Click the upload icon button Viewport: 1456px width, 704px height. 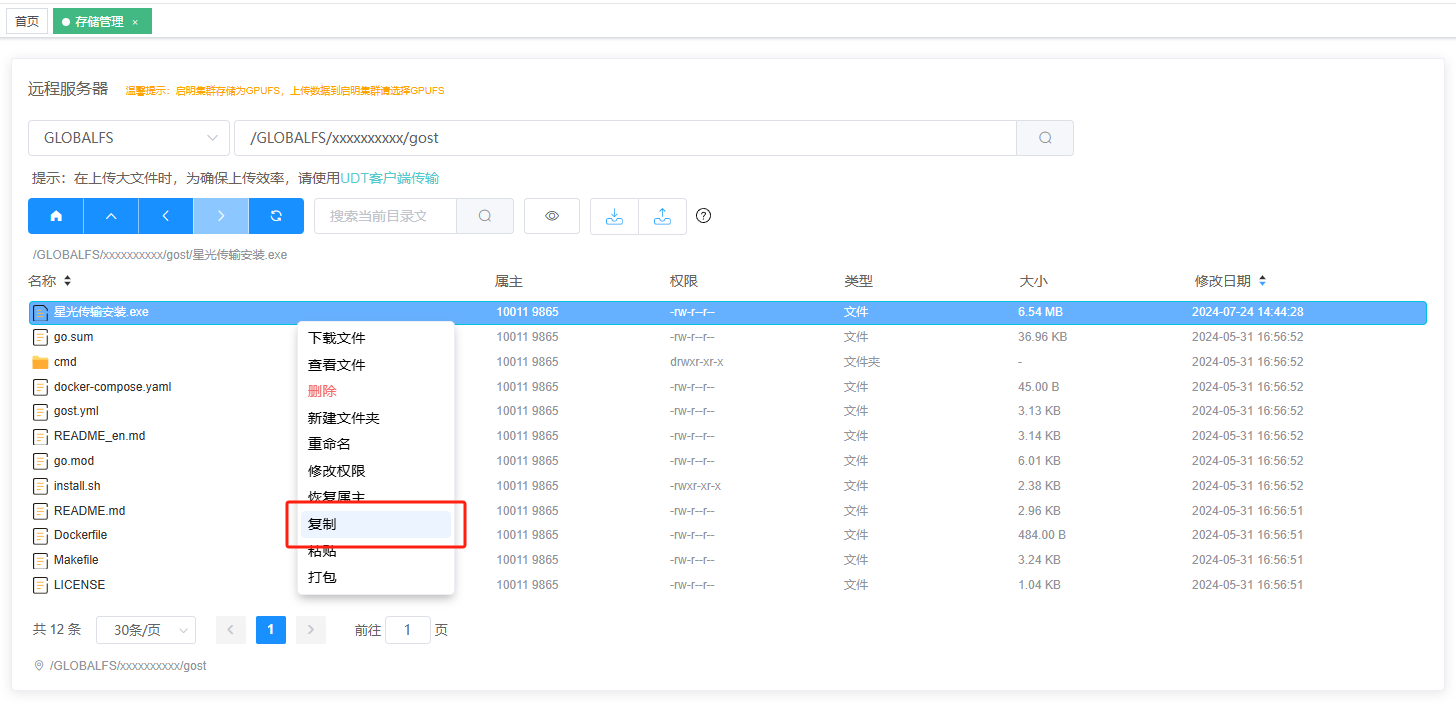[662, 216]
